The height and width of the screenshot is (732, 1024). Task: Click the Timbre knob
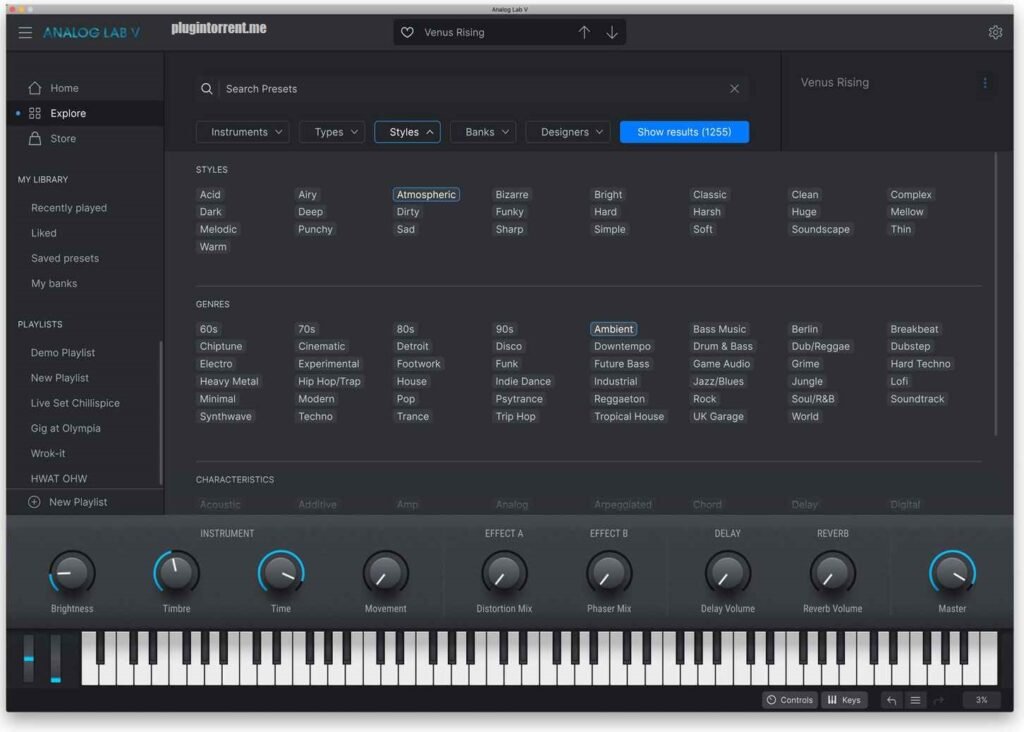pos(176,573)
